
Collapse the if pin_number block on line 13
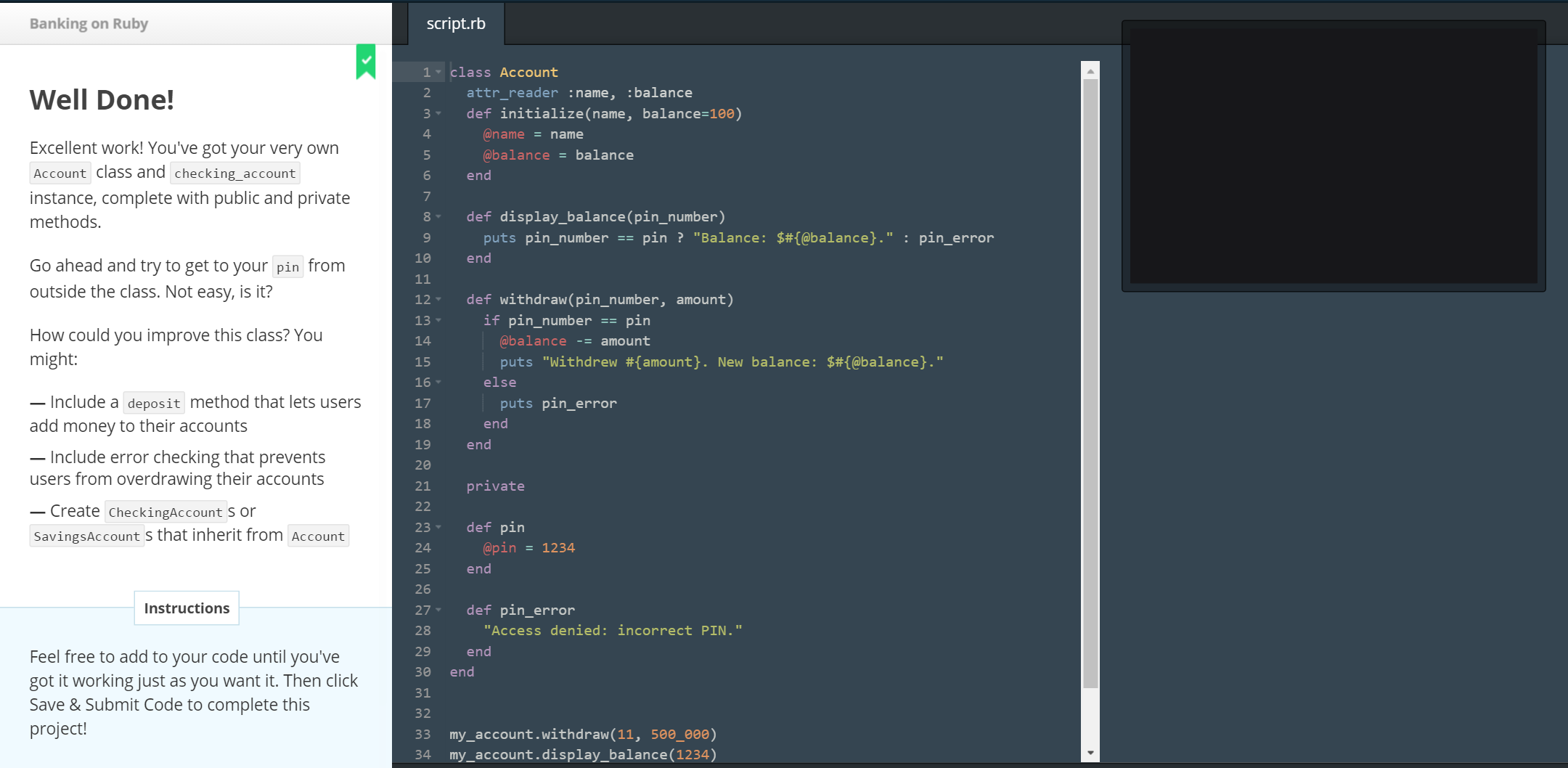(438, 320)
